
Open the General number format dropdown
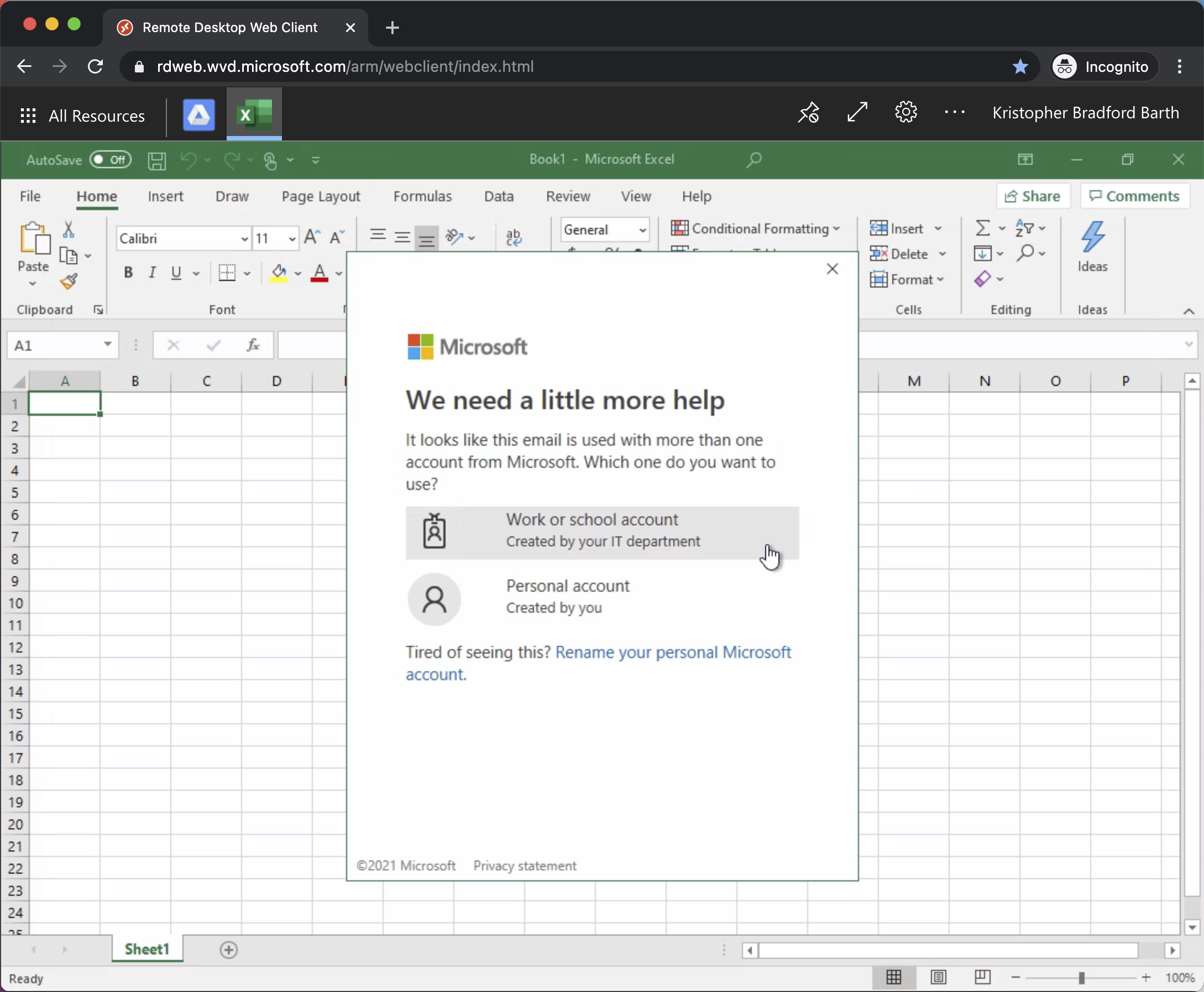point(642,229)
